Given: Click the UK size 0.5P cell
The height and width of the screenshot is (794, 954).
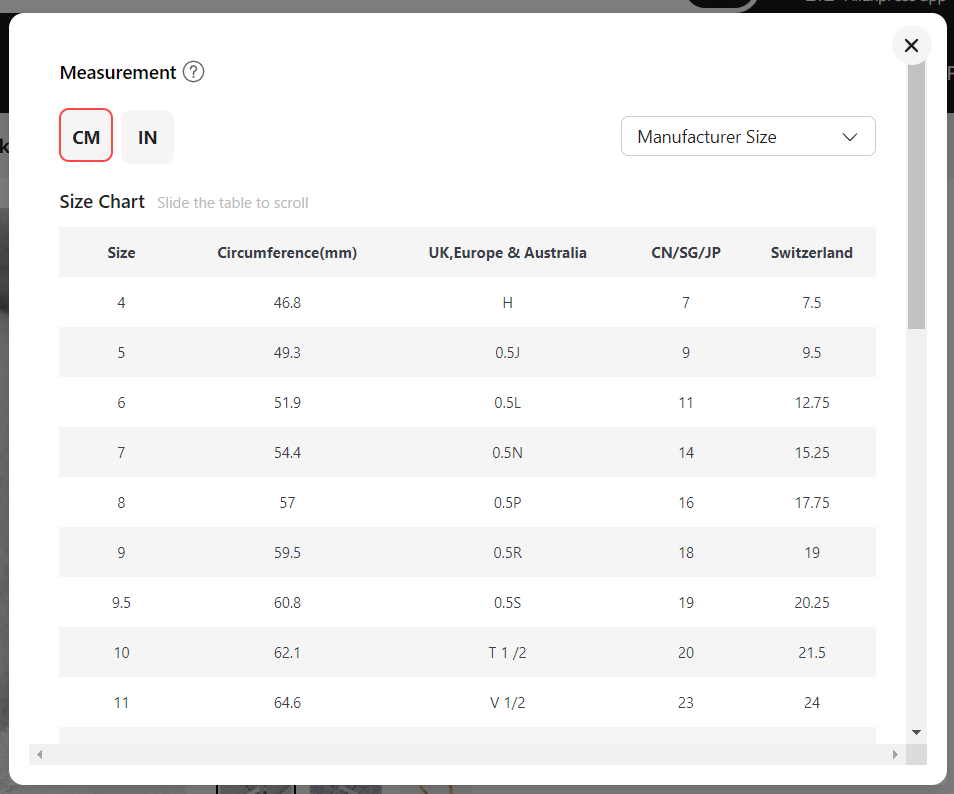Looking at the screenshot, I should point(507,503).
